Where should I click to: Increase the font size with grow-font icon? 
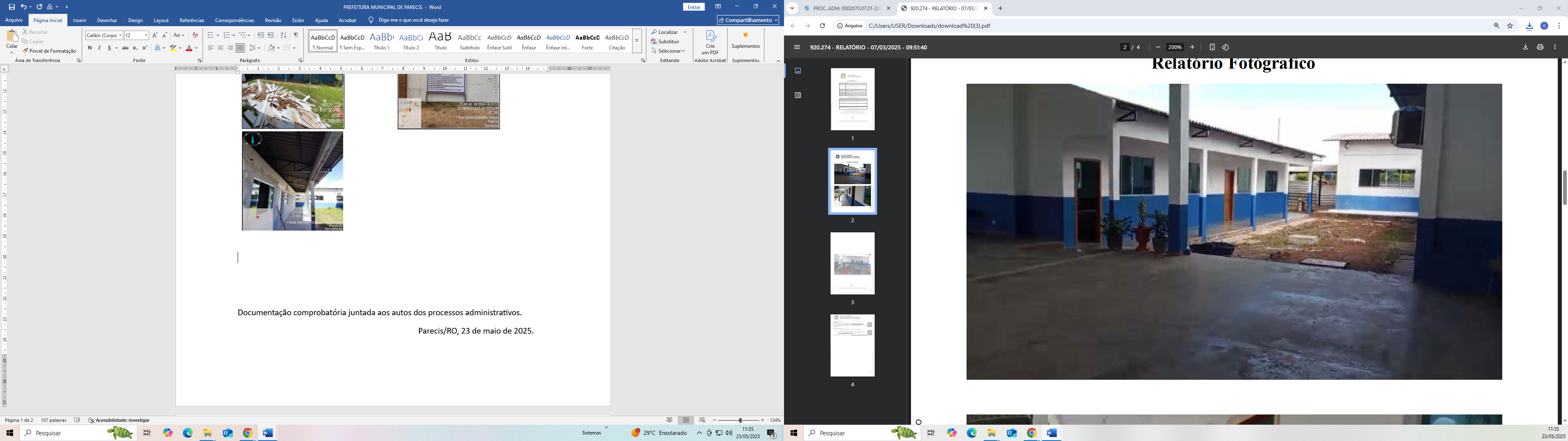point(155,36)
